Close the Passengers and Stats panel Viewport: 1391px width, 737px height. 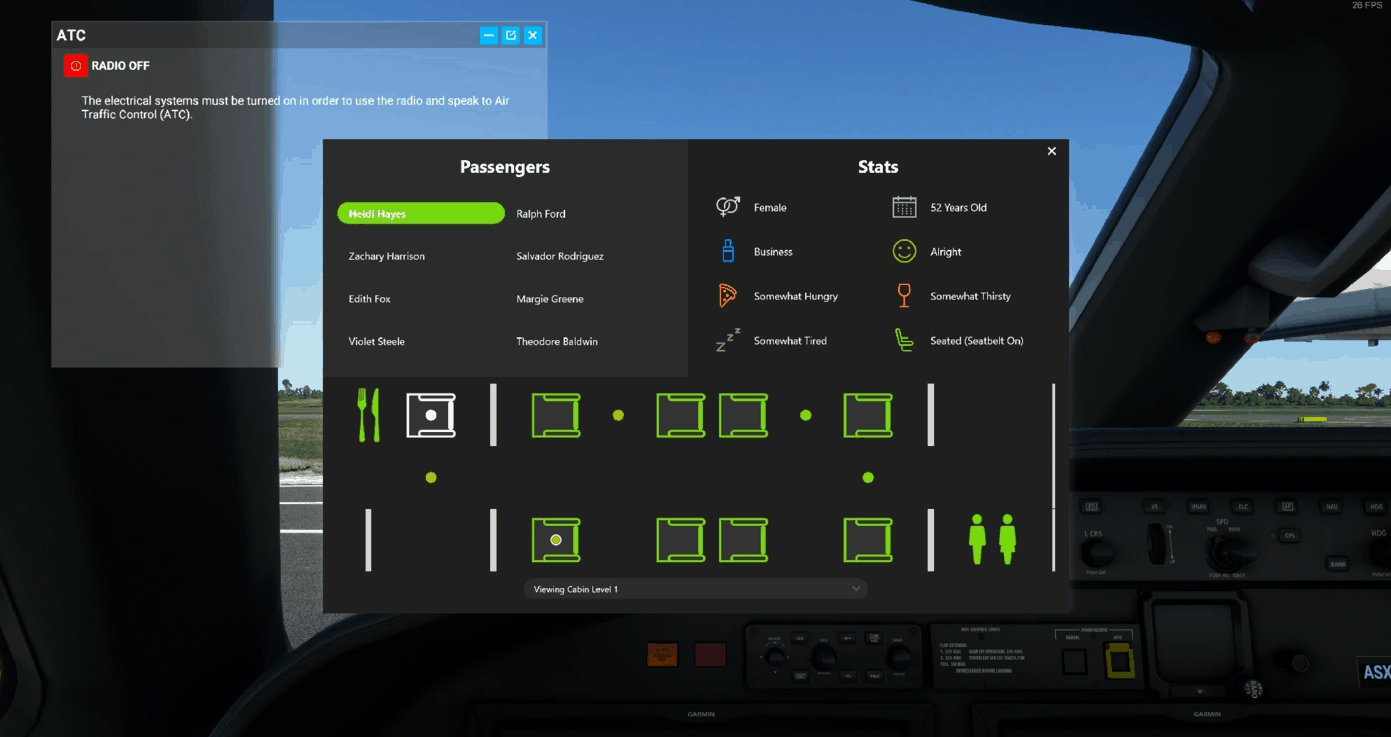(x=1051, y=151)
